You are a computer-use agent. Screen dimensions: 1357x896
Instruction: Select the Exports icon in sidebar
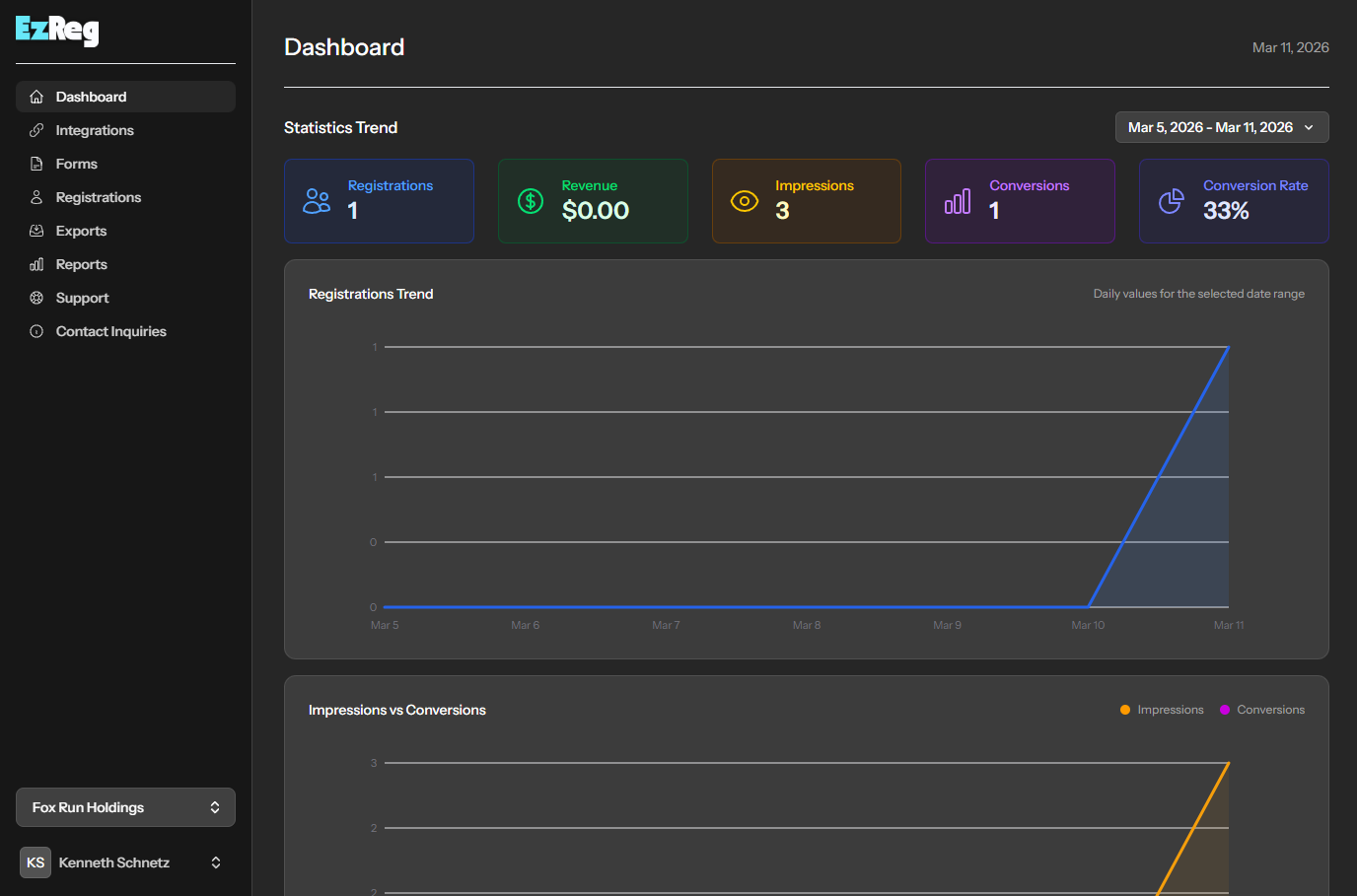coord(36,231)
